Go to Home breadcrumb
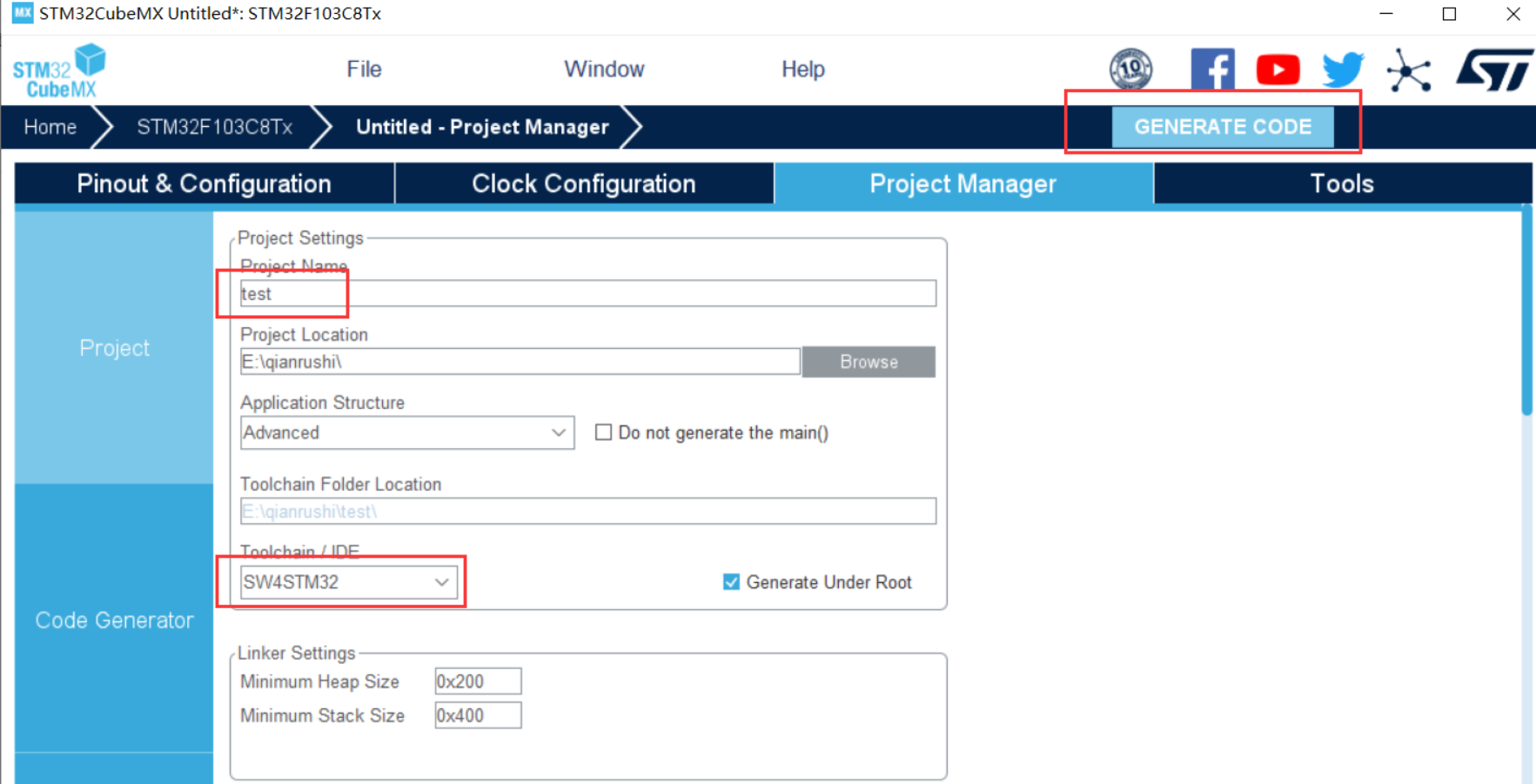The image size is (1536, 784). pyautogui.click(x=50, y=127)
